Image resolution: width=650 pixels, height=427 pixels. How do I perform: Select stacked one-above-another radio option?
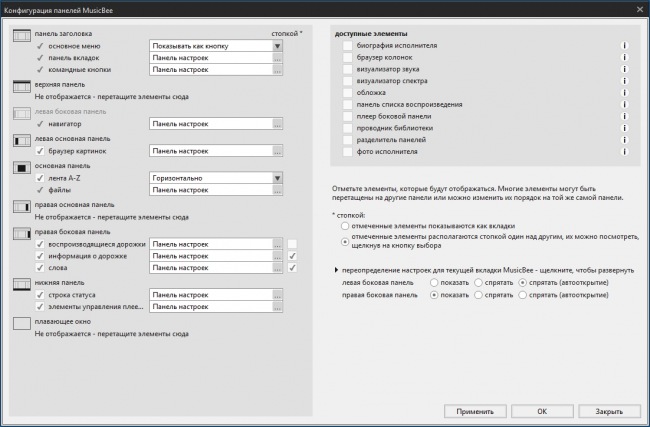click(345, 241)
